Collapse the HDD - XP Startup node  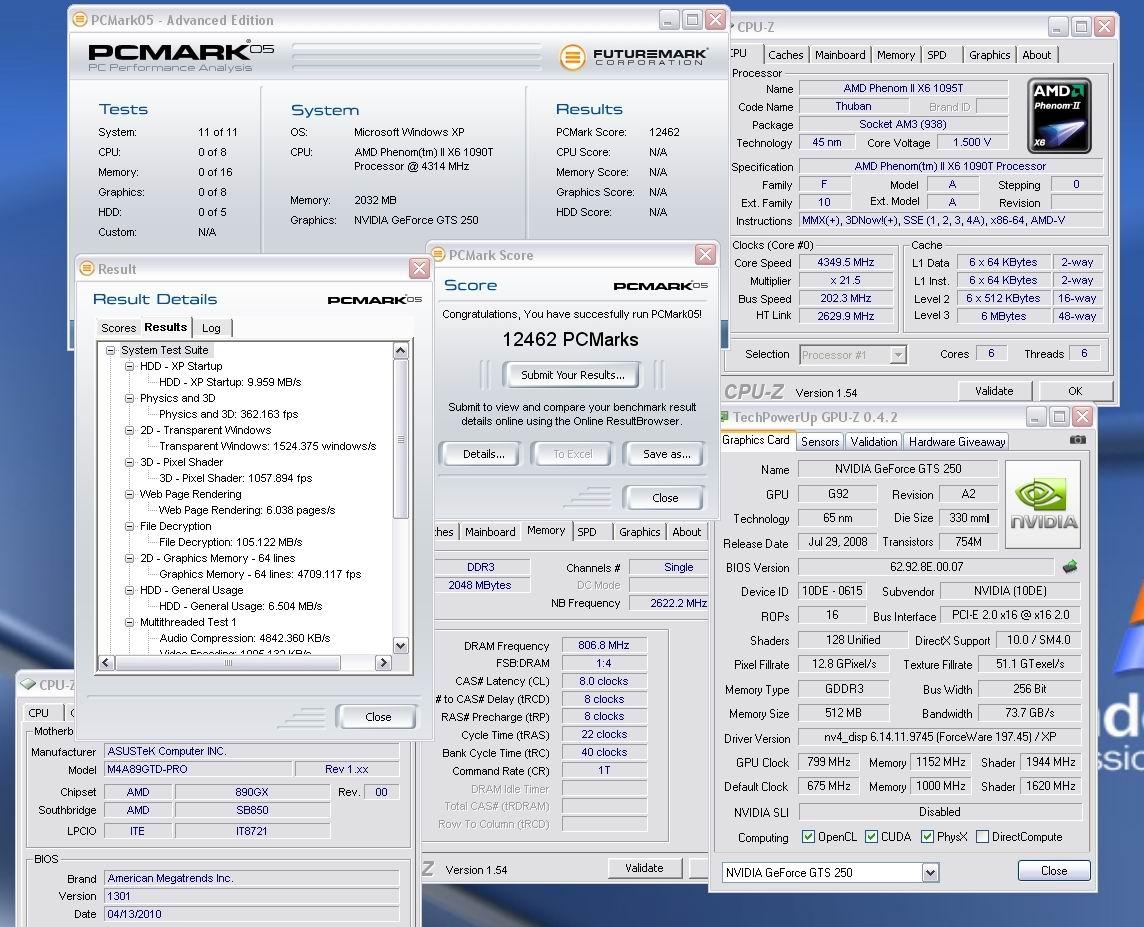(x=129, y=366)
